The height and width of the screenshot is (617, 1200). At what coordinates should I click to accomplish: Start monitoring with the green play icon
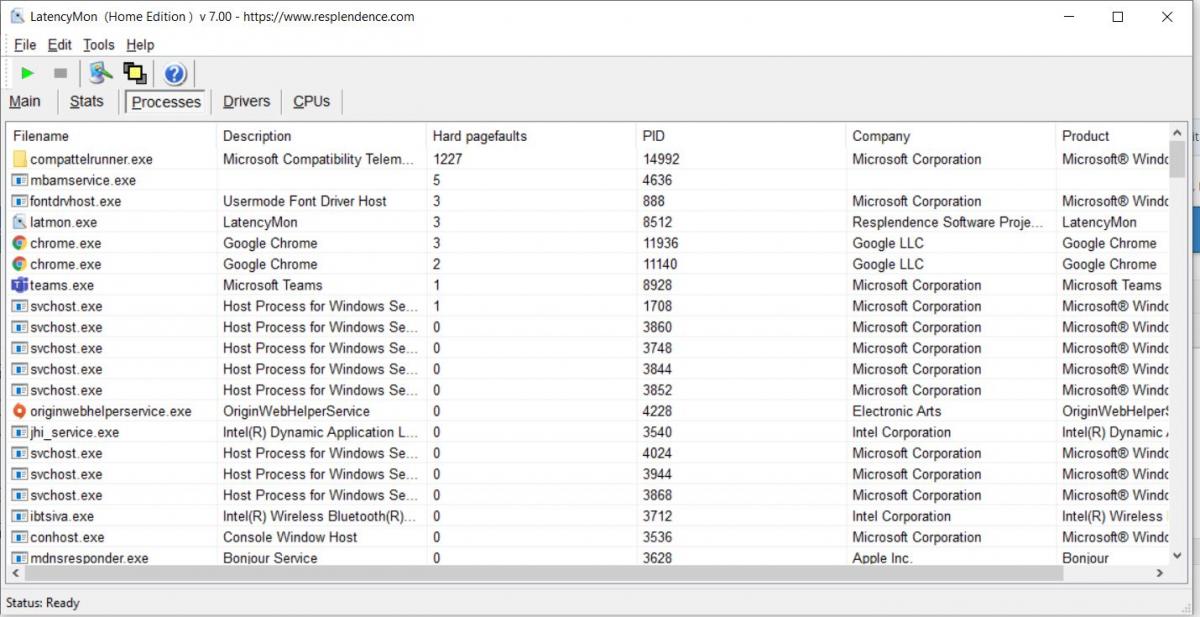coord(27,73)
